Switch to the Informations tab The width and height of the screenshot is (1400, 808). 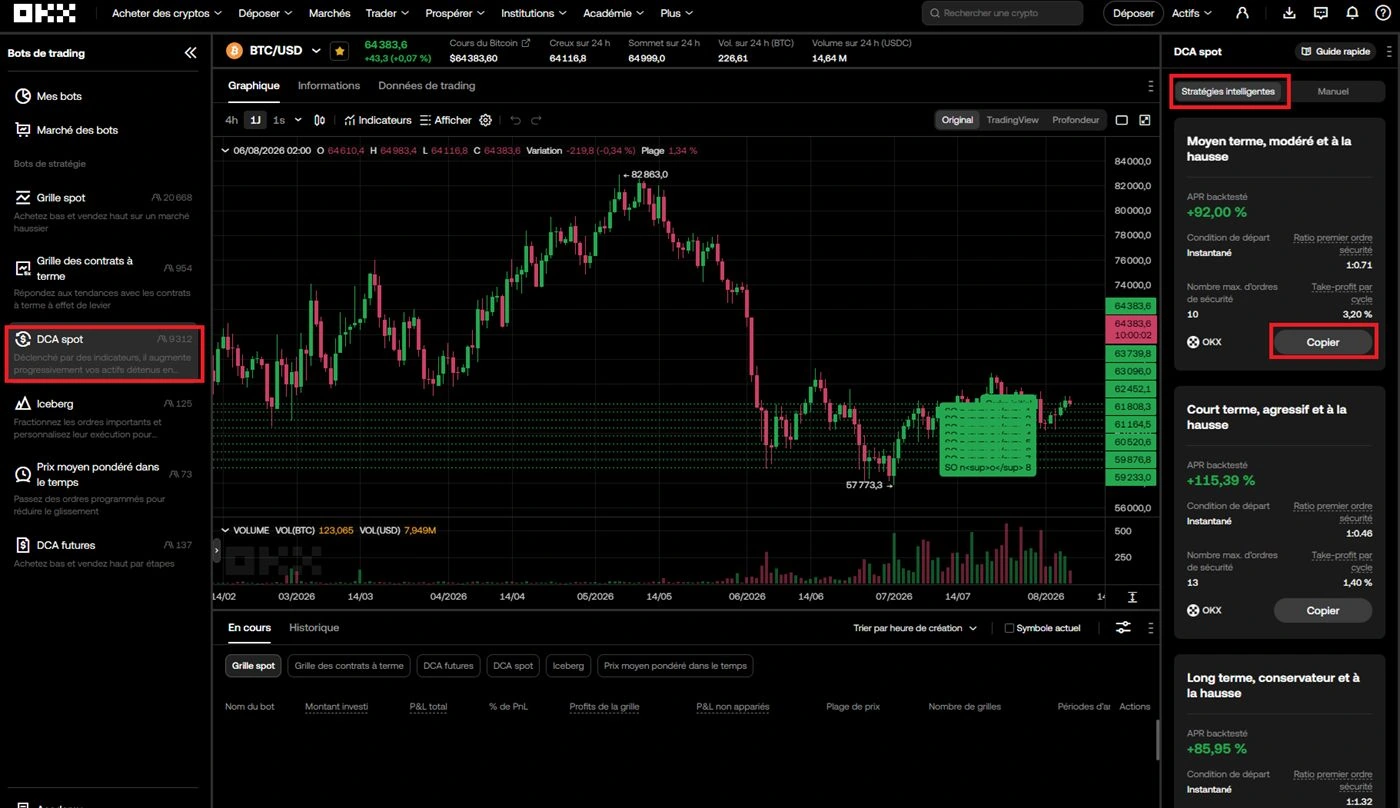(x=329, y=86)
